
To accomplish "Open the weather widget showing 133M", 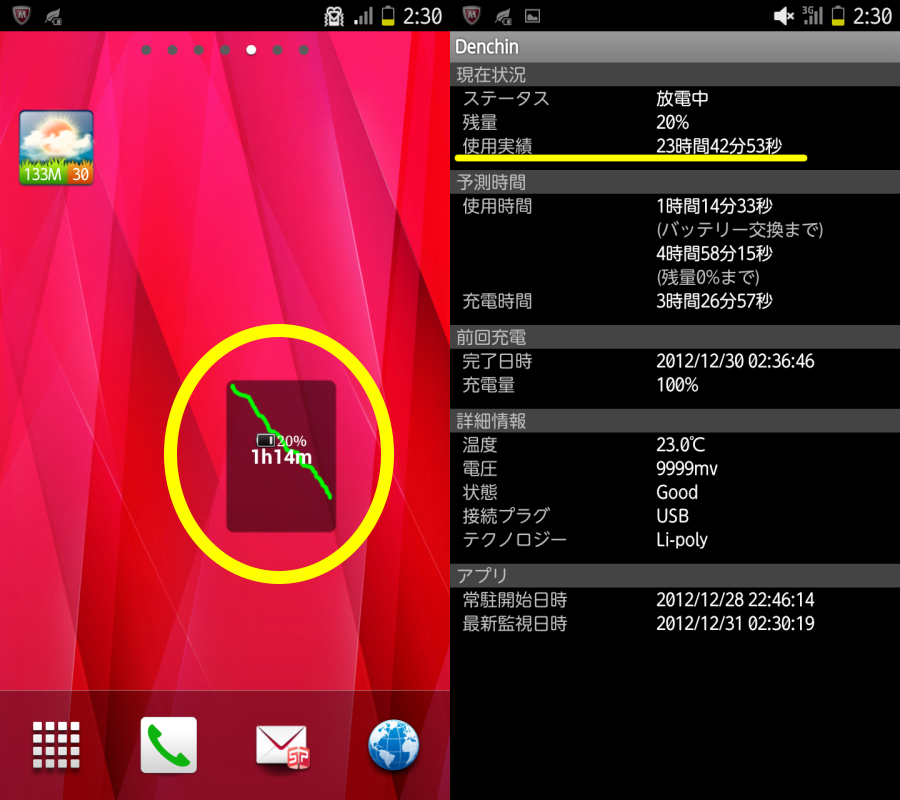I will point(56,147).
